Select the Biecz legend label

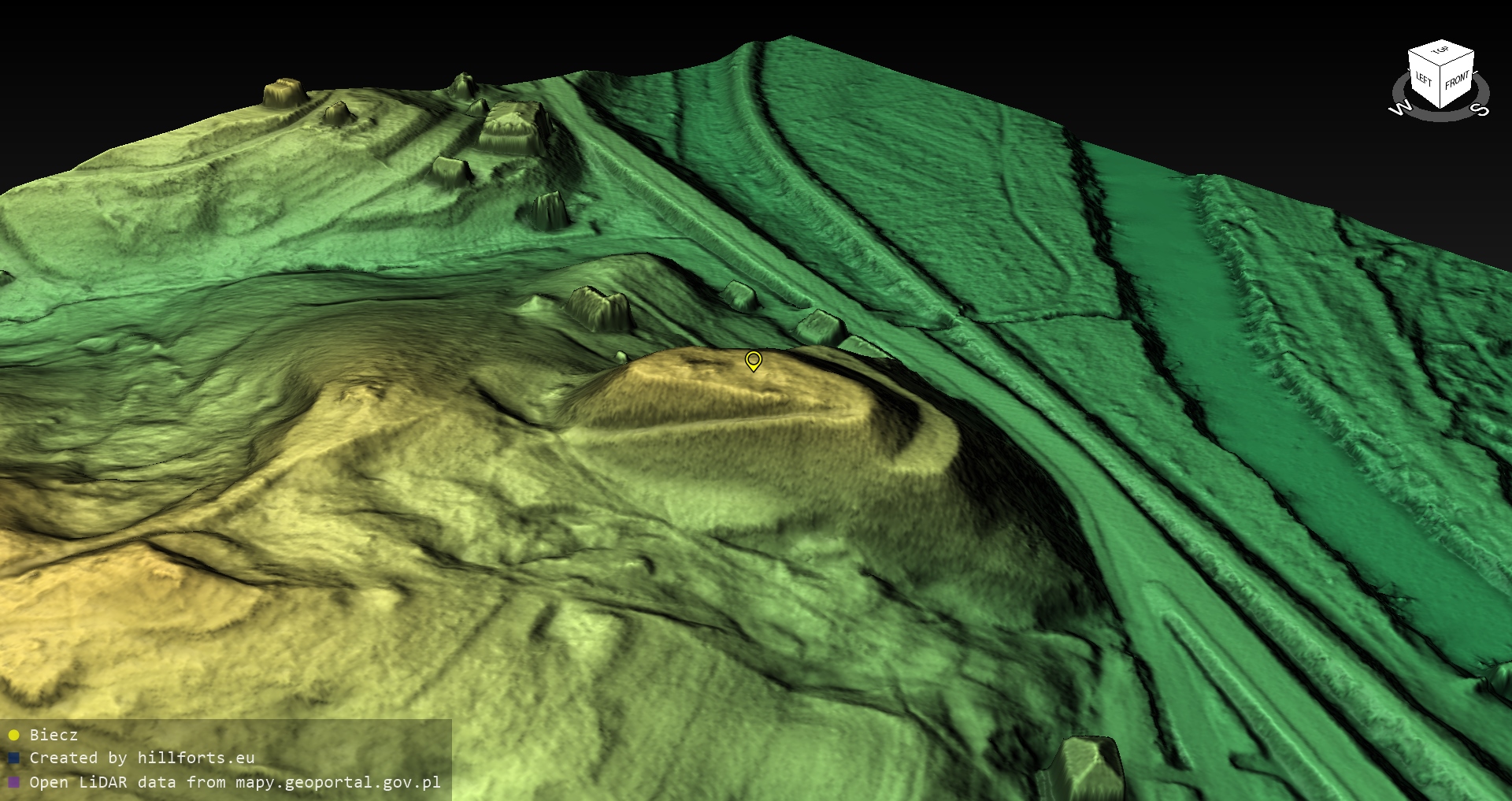coord(54,735)
